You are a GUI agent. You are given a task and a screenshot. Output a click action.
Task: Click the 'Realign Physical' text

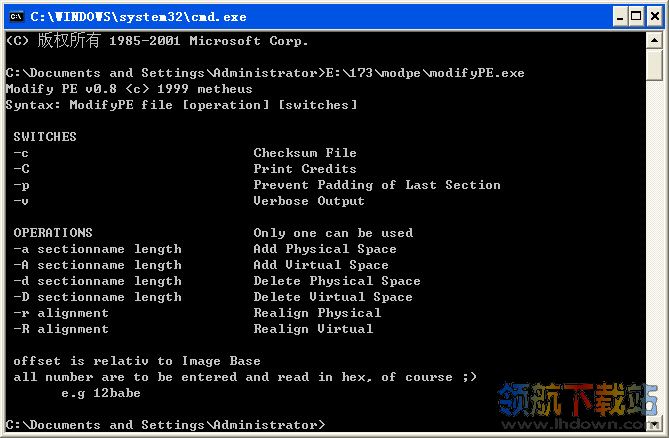tap(317, 313)
